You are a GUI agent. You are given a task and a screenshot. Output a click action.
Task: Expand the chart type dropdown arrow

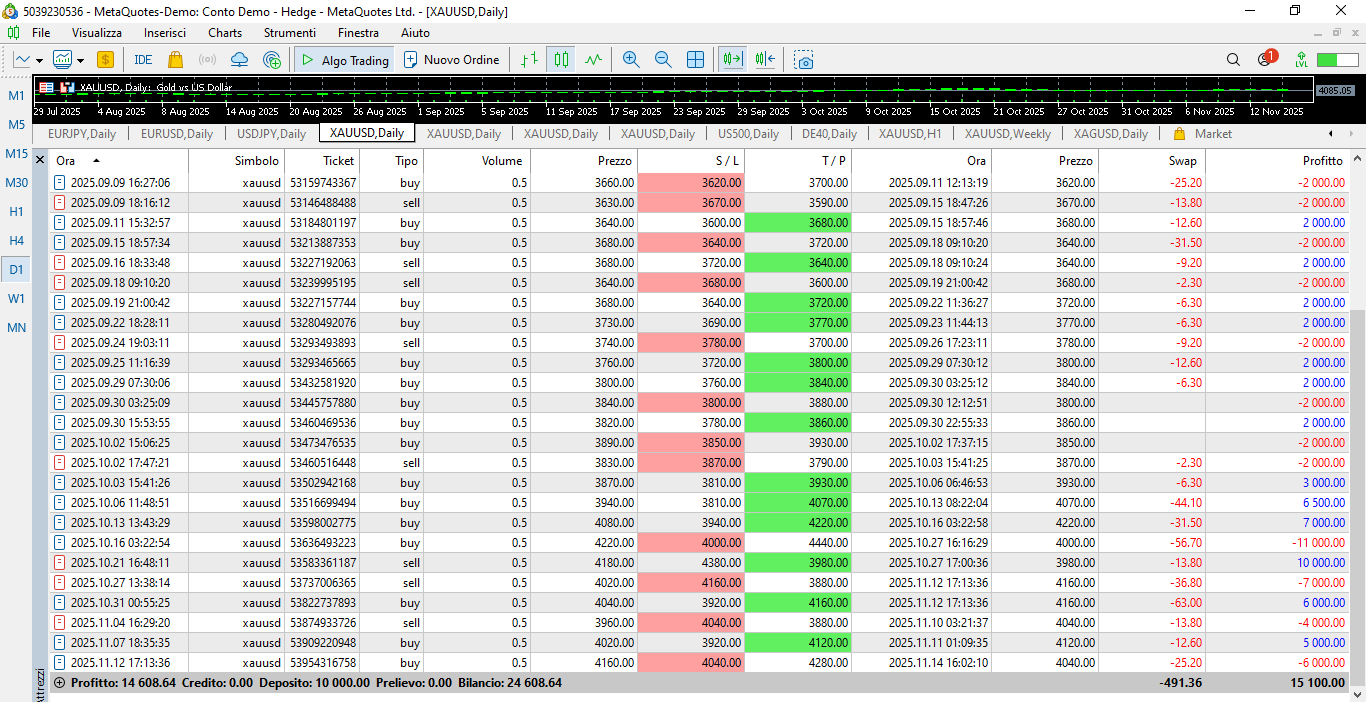(38, 60)
